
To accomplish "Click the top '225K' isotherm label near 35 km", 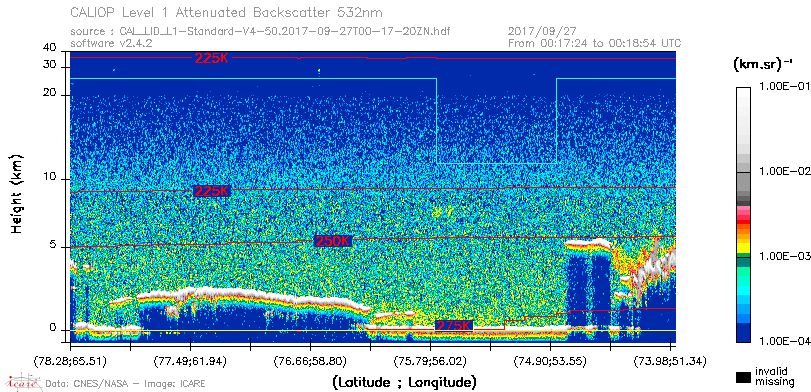I will click(211, 58).
